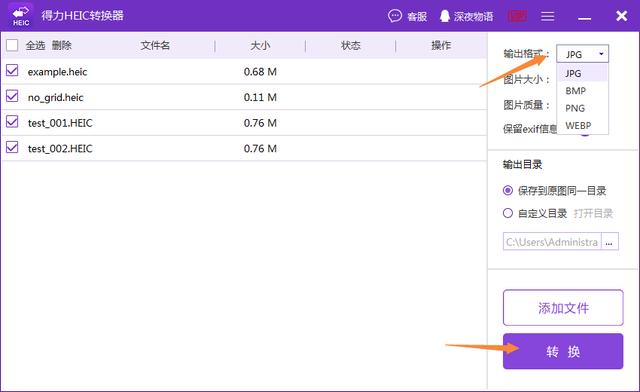Open the hamburger main menu

click(x=547, y=16)
